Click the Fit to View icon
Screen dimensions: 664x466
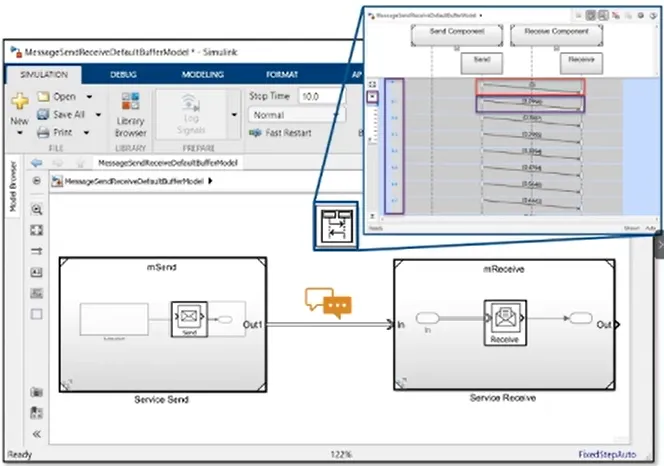(x=36, y=230)
